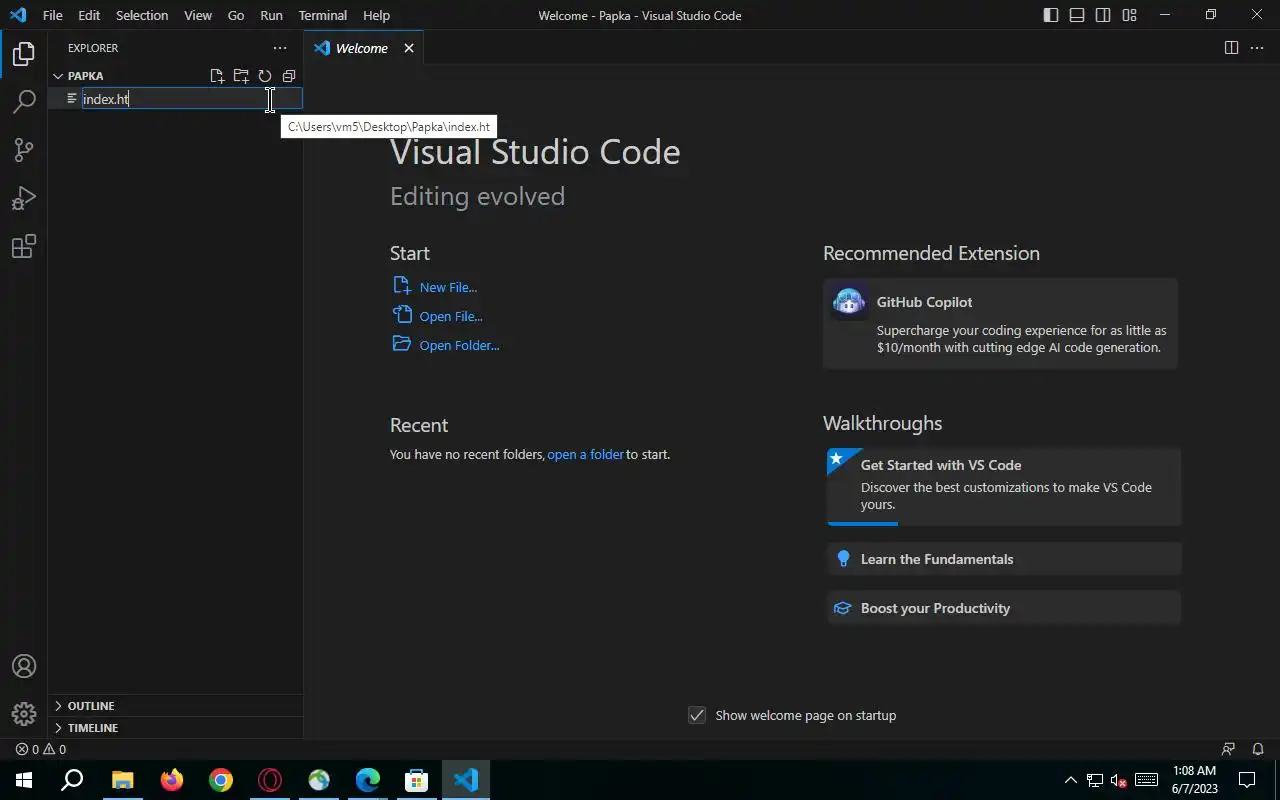Image resolution: width=1280 pixels, height=800 pixels.
Task: Open the Edit menu
Action: (x=89, y=15)
